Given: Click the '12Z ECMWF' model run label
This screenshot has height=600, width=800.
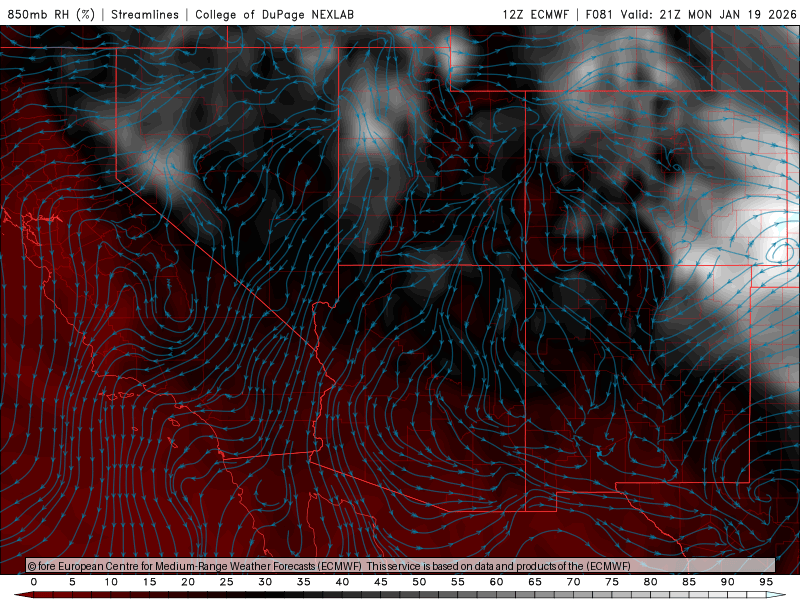Looking at the screenshot, I should (x=535, y=15).
